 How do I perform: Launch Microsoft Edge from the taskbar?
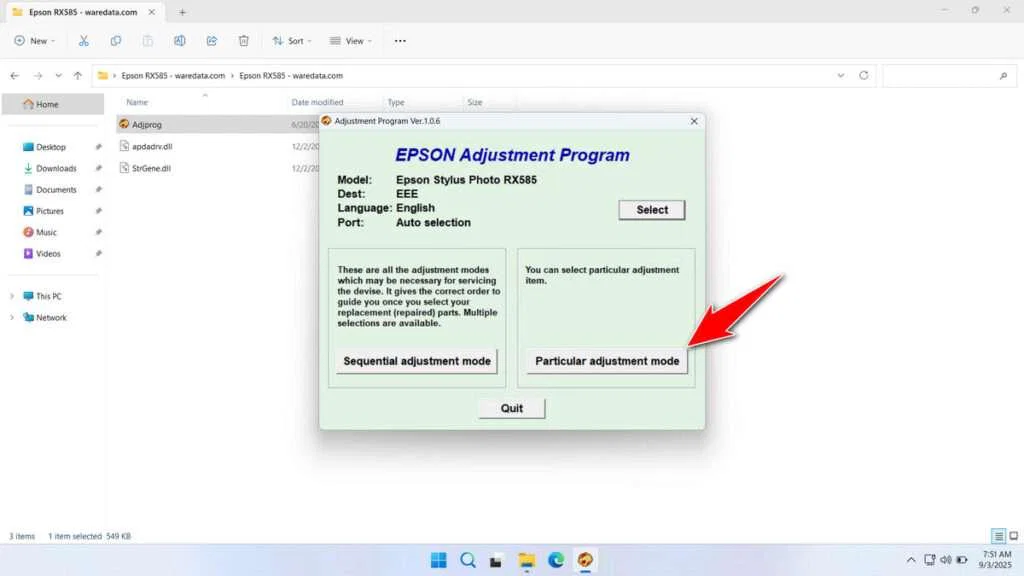point(555,560)
